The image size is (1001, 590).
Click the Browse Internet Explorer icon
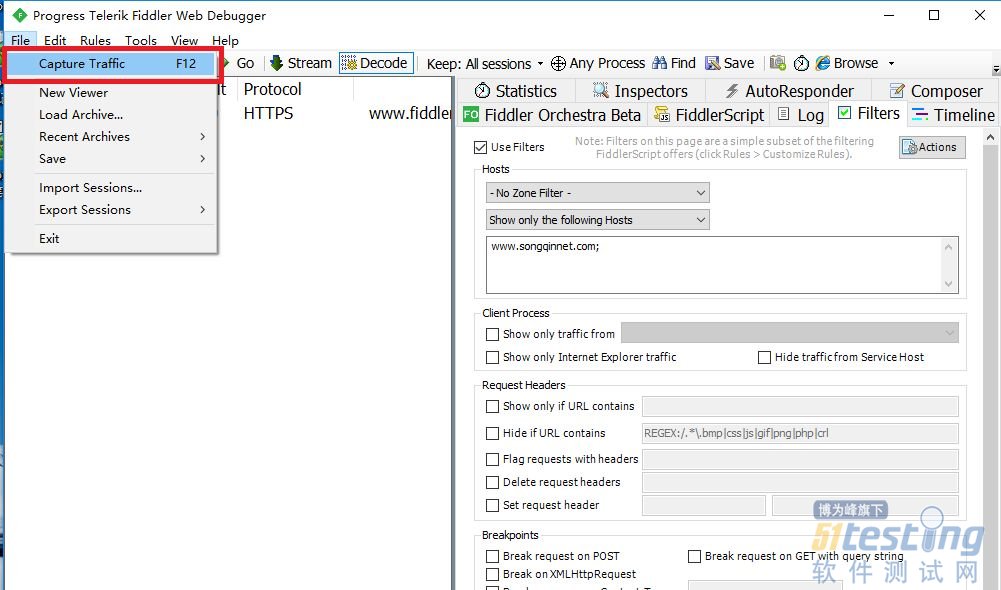[823, 63]
